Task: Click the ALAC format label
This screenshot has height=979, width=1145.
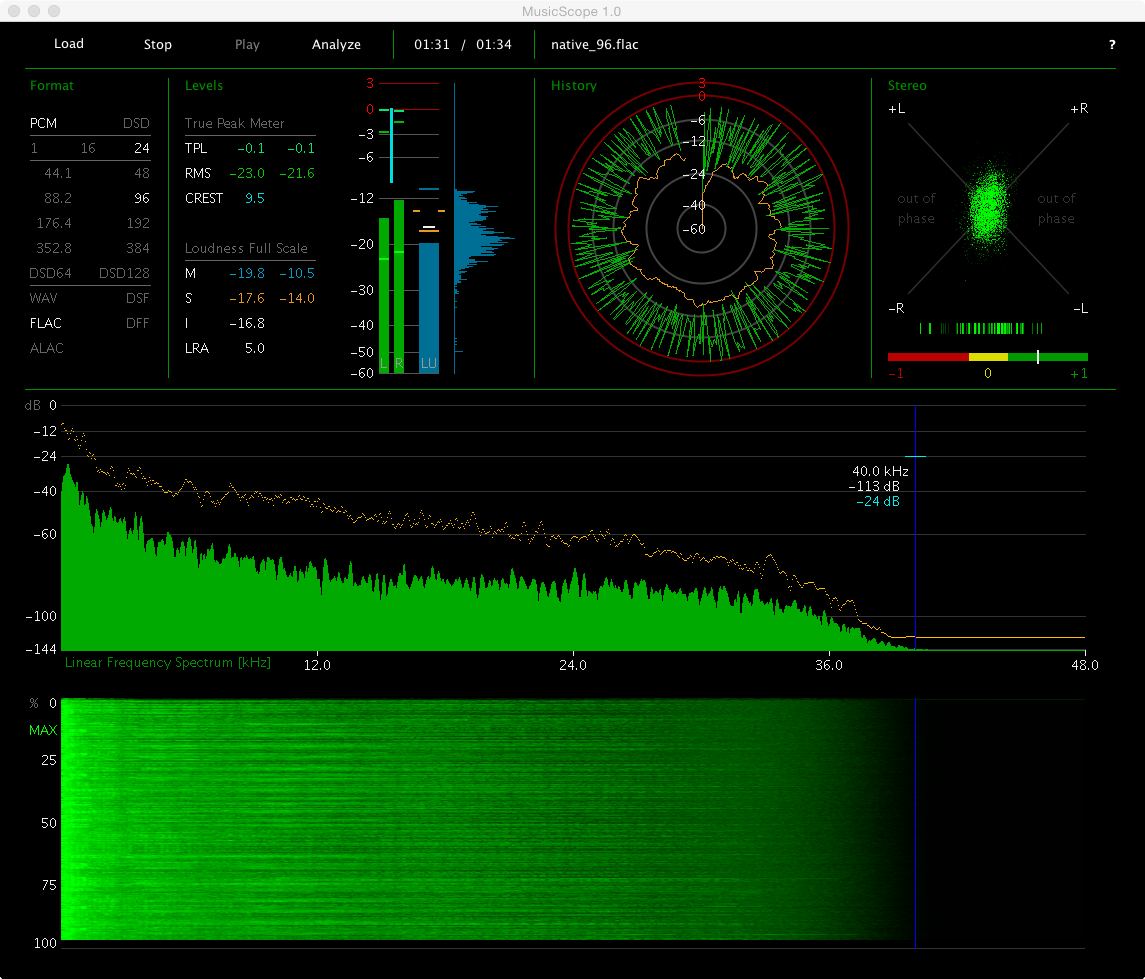Action: pos(47,348)
